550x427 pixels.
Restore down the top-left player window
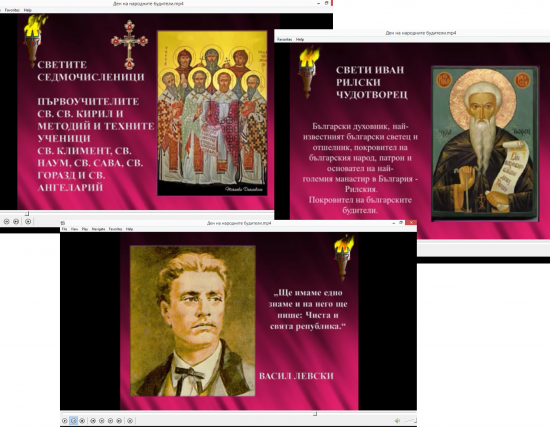tap(326, 3)
